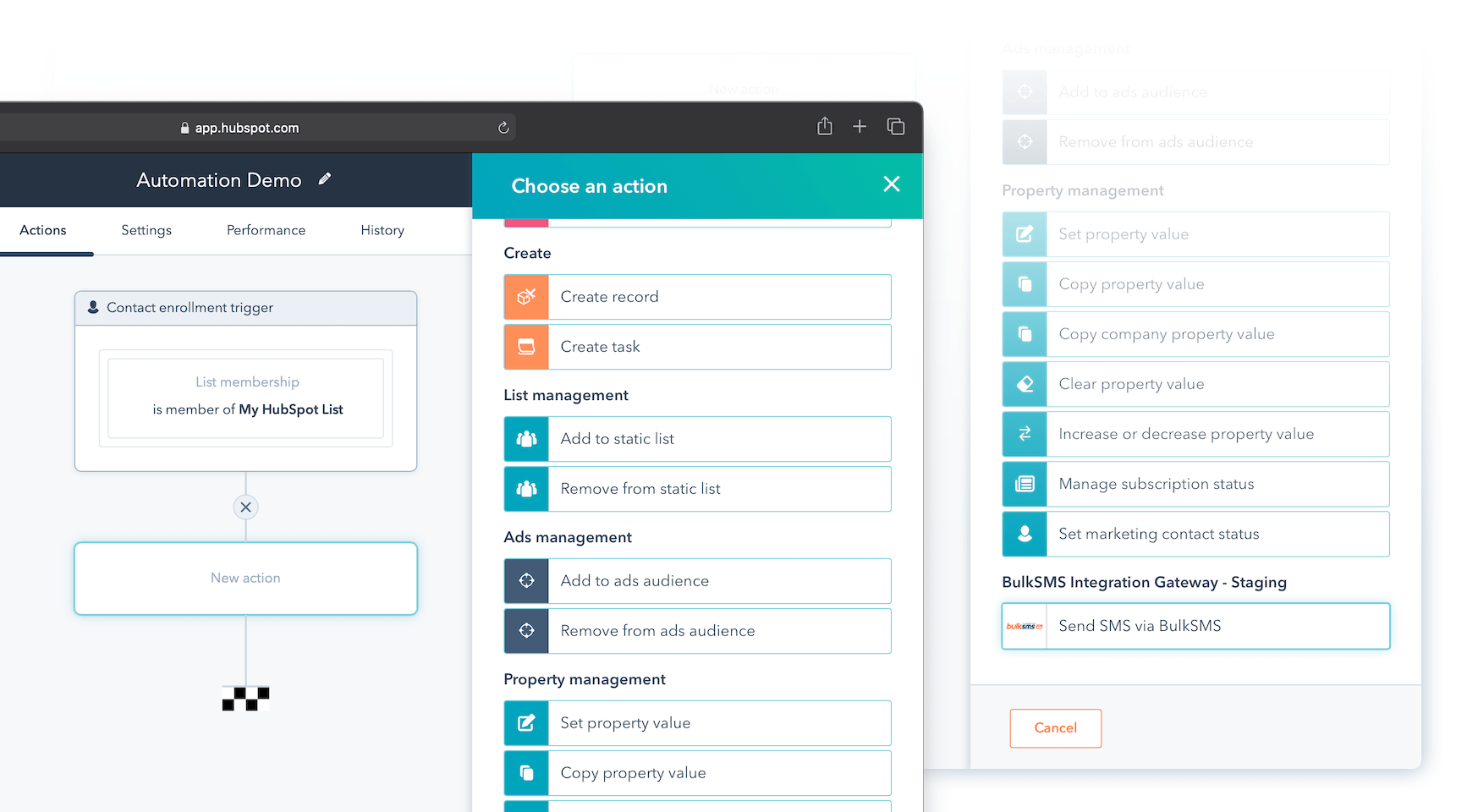
Task: Click the Clear property value eraser icon
Action: (x=1025, y=384)
